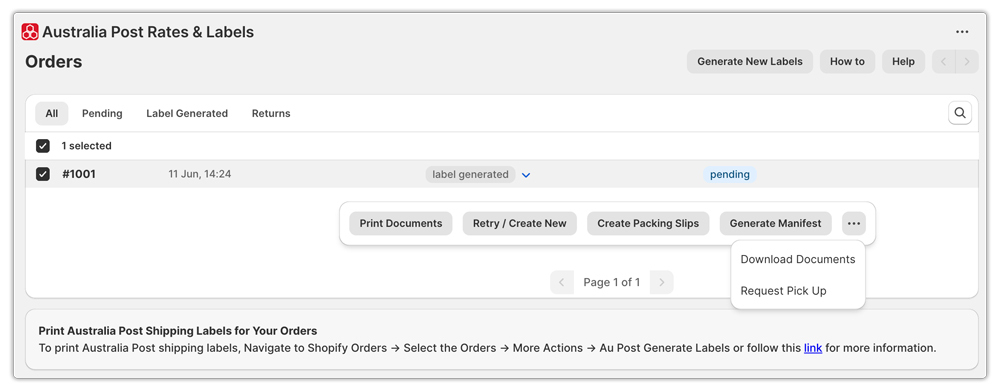Click the pending status badge
The image size is (1000, 392).
tap(730, 175)
